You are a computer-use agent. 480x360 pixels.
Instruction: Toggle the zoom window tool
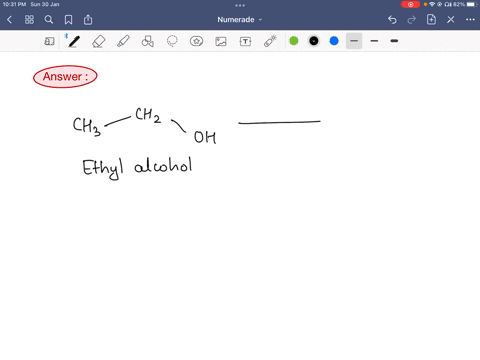(49, 41)
